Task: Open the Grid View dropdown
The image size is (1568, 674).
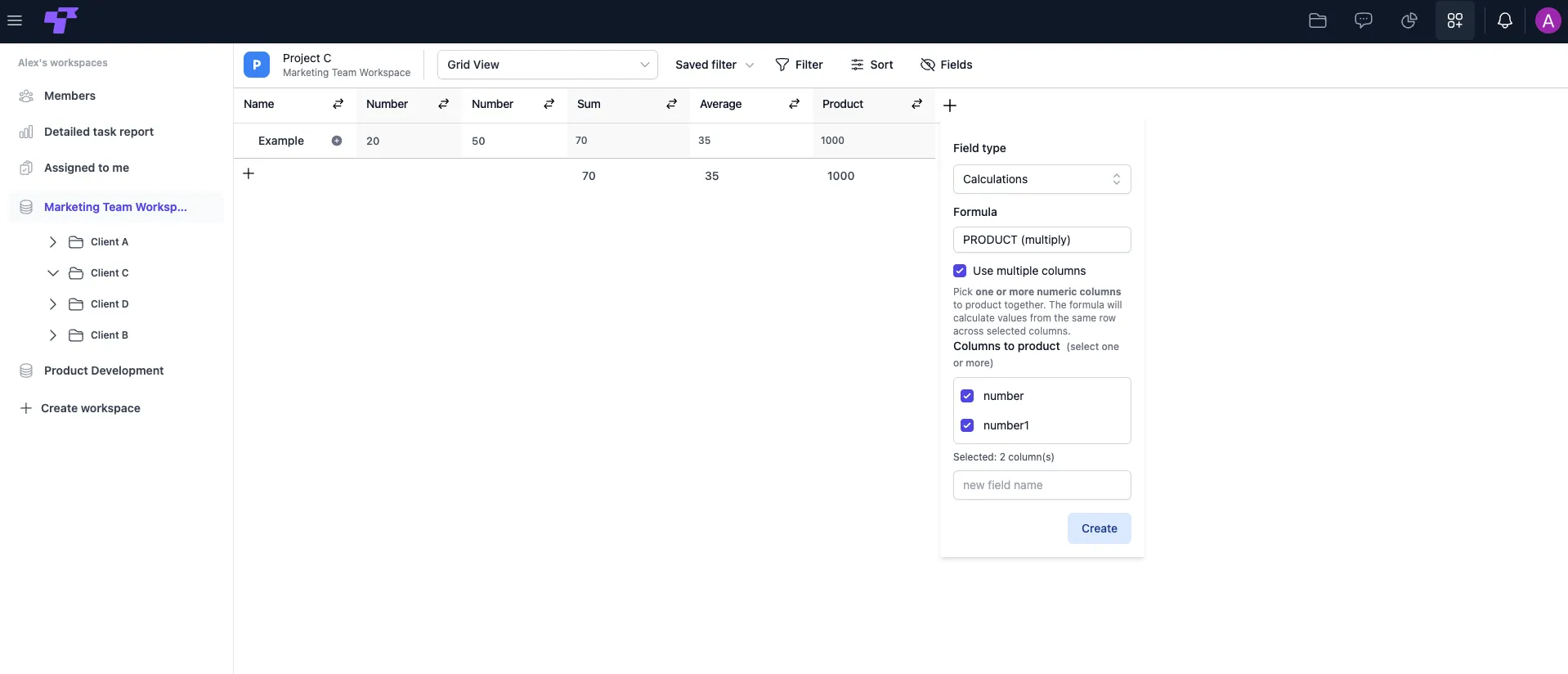Action: coord(548,65)
